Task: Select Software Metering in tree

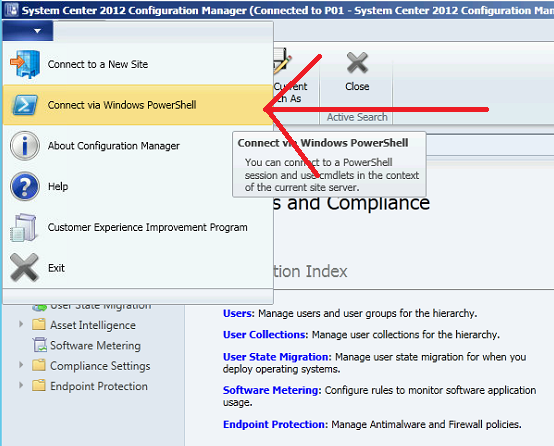Action: click(95, 346)
